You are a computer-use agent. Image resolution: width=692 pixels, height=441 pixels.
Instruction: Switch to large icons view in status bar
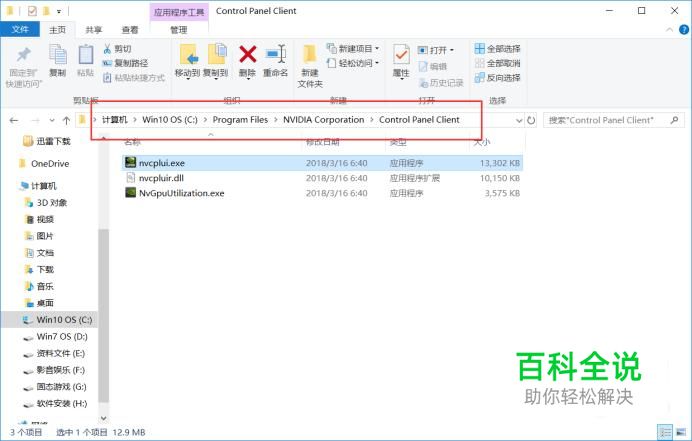[x=681, y=432]
